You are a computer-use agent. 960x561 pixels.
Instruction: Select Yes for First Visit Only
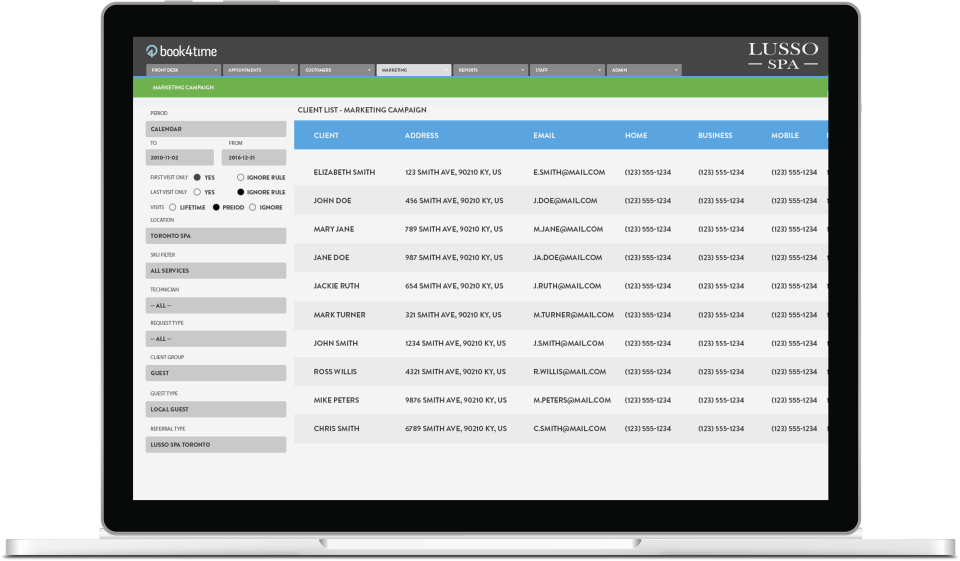197,177
